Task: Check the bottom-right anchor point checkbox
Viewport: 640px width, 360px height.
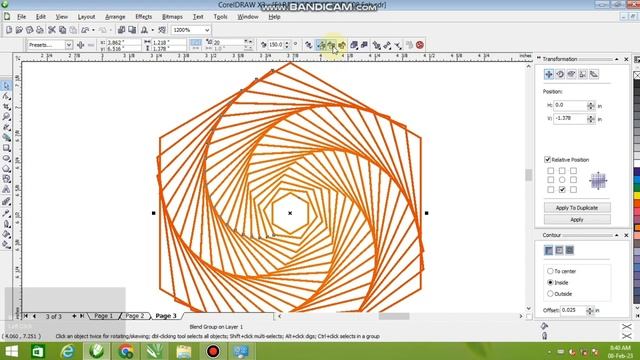Action: [573, 189]
